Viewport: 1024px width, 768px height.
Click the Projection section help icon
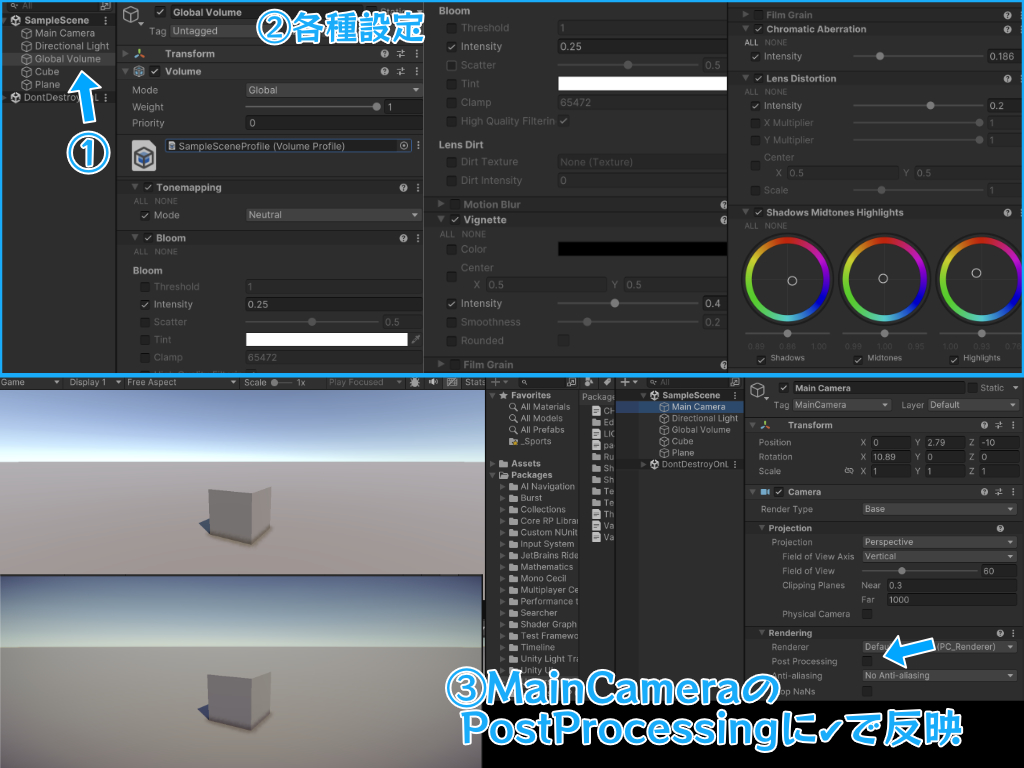(x=1000, y=528)
